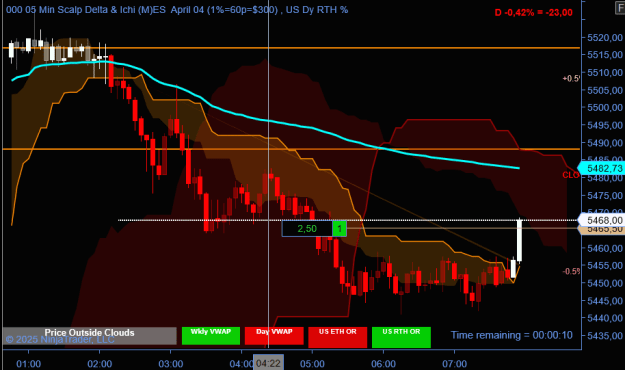Screen dimensions: 625x370
Task: Click the 01:00 time axis label
Action: click(28, 364)
